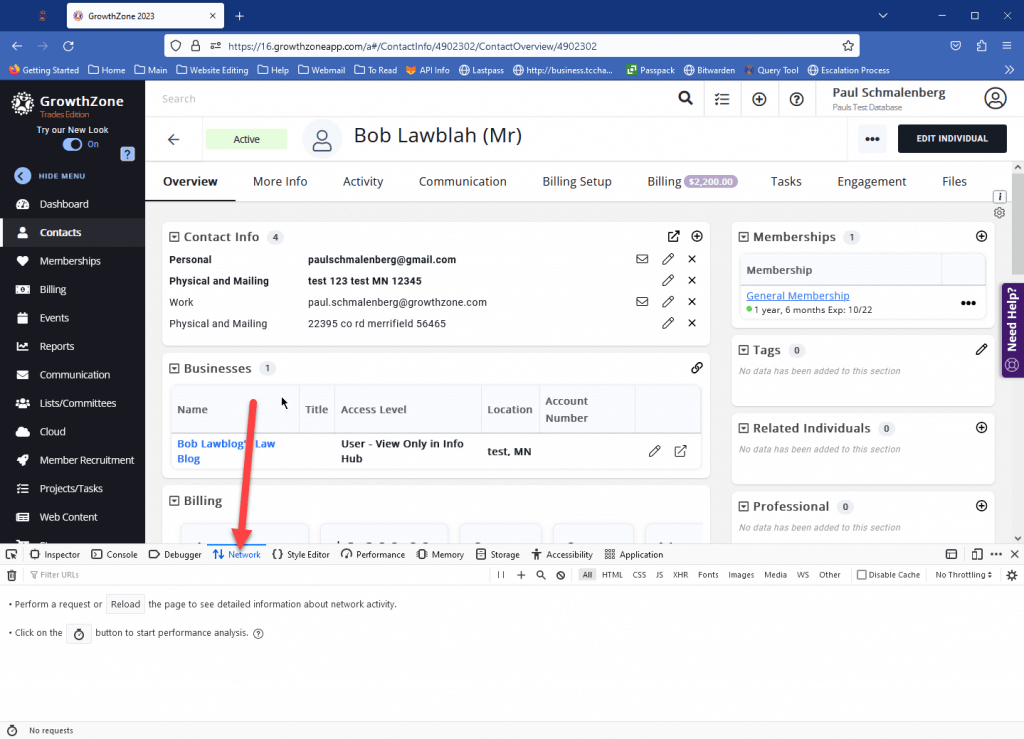Expand the bookmarks overflow chevron
Viewport: 1024px width, 739px height.
pyautogui.click(x=1010, y=70)
